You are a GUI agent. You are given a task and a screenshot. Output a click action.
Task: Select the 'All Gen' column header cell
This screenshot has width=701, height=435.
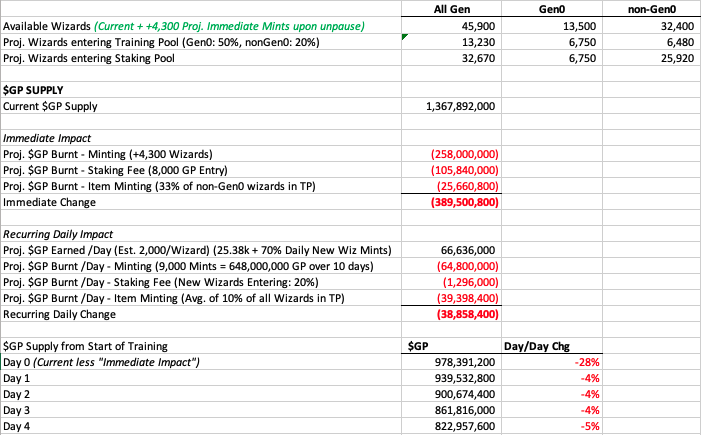452,9
